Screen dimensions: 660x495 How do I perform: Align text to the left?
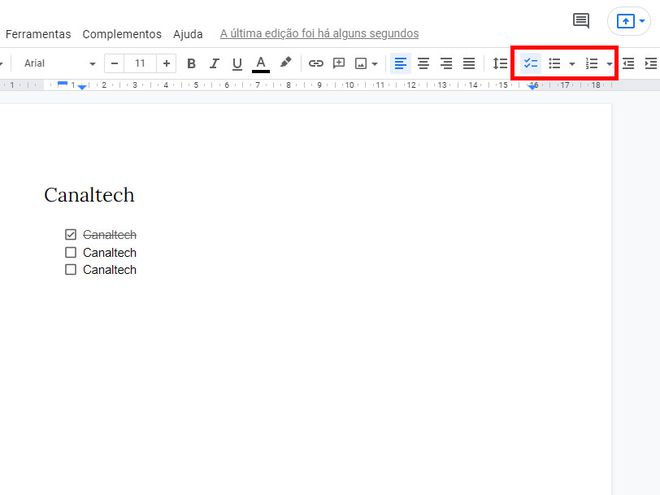tap(400, 64)
